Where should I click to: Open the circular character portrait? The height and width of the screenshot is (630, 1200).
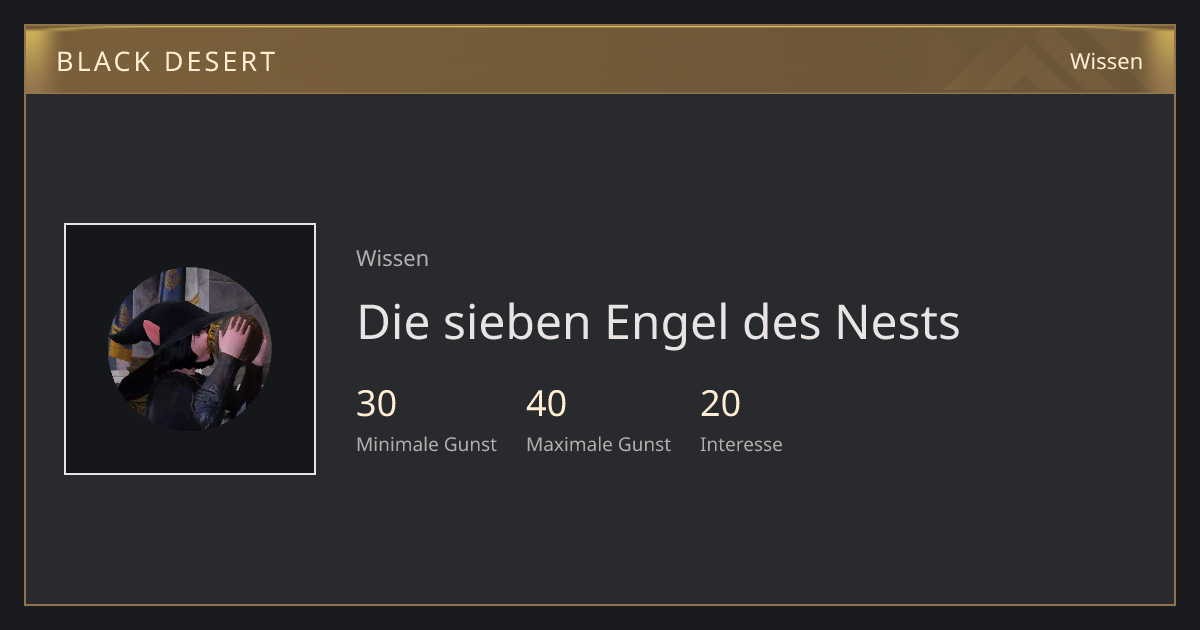tap(190, 349)
